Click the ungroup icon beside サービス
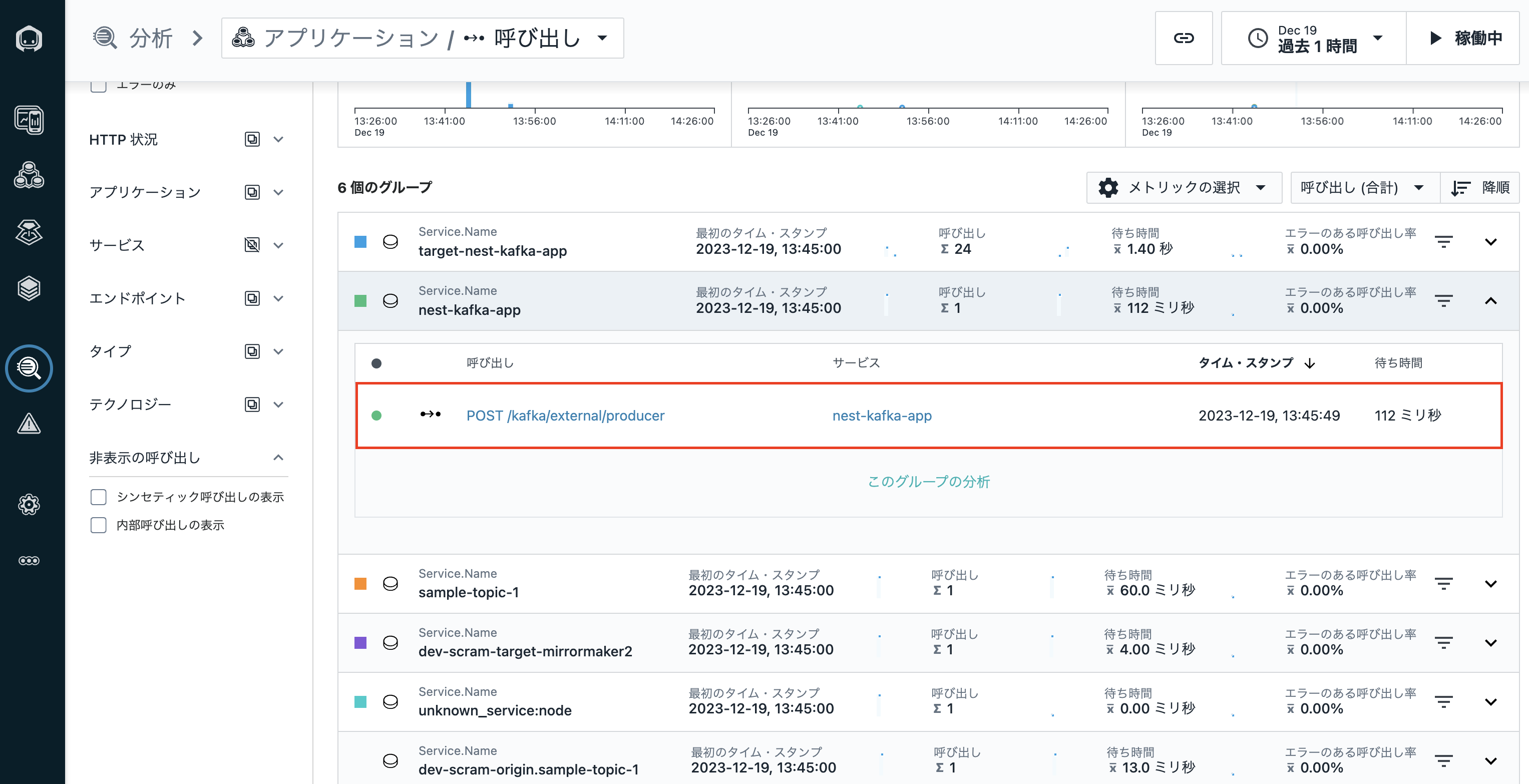Viewport: 1529px width, 784px height. 252,245
